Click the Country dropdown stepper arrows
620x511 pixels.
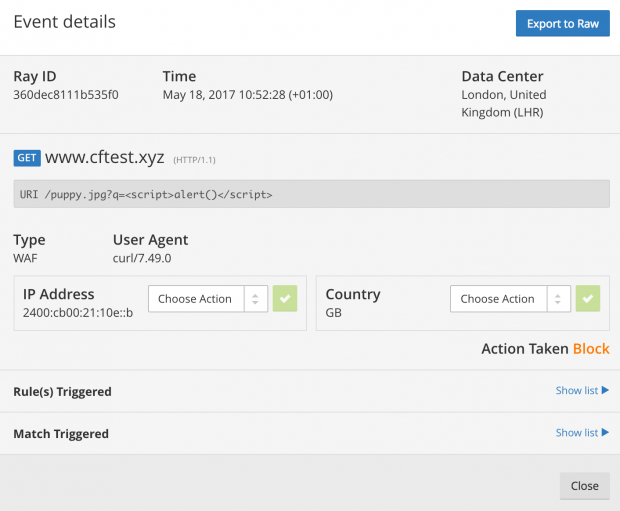[558, 299]
